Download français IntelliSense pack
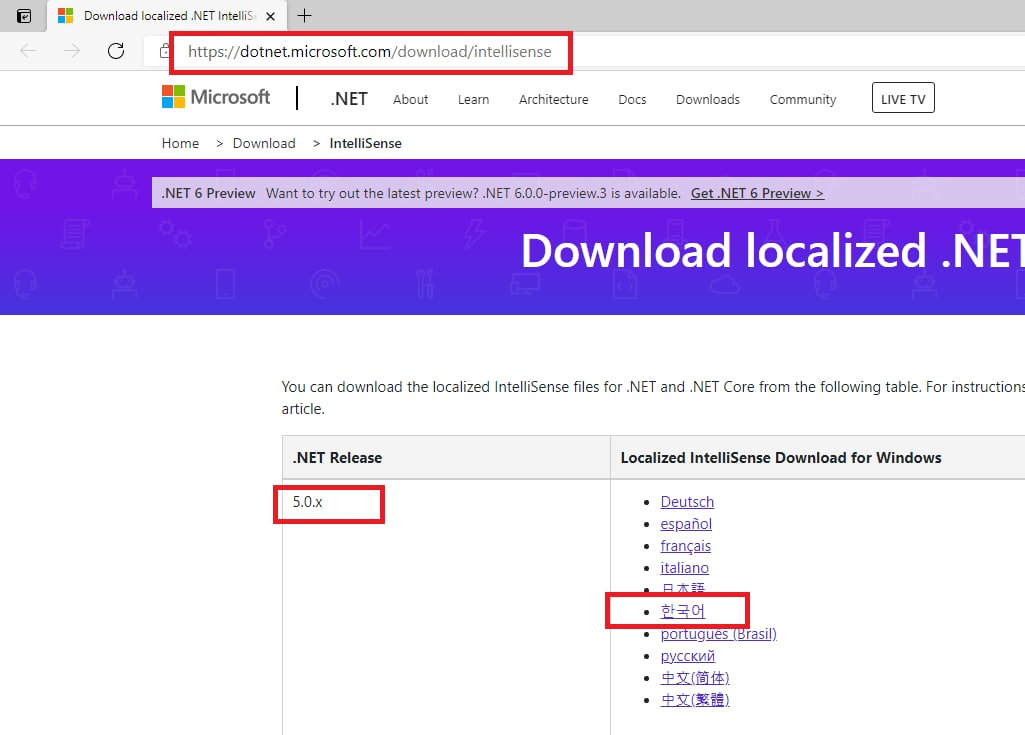 click(x=685, y=546)
